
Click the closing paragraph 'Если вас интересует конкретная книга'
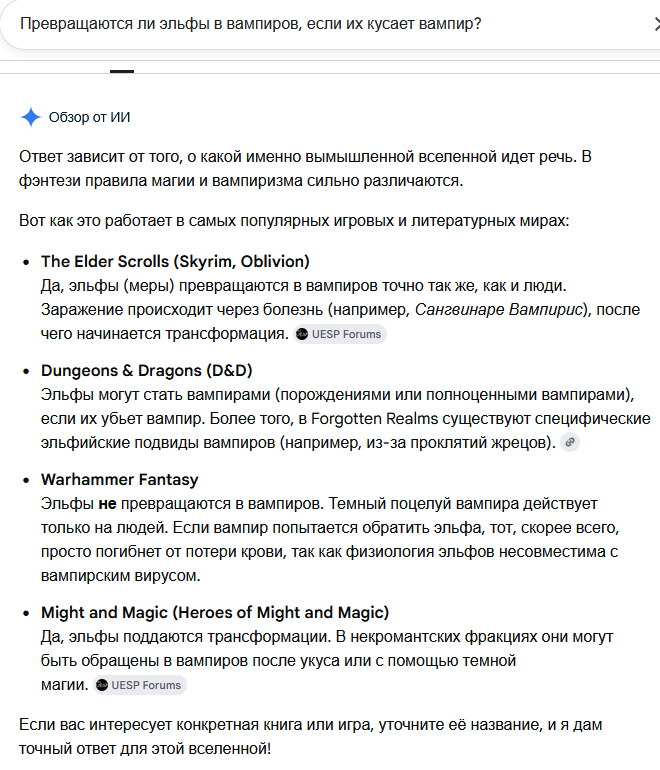coord(310,737)
